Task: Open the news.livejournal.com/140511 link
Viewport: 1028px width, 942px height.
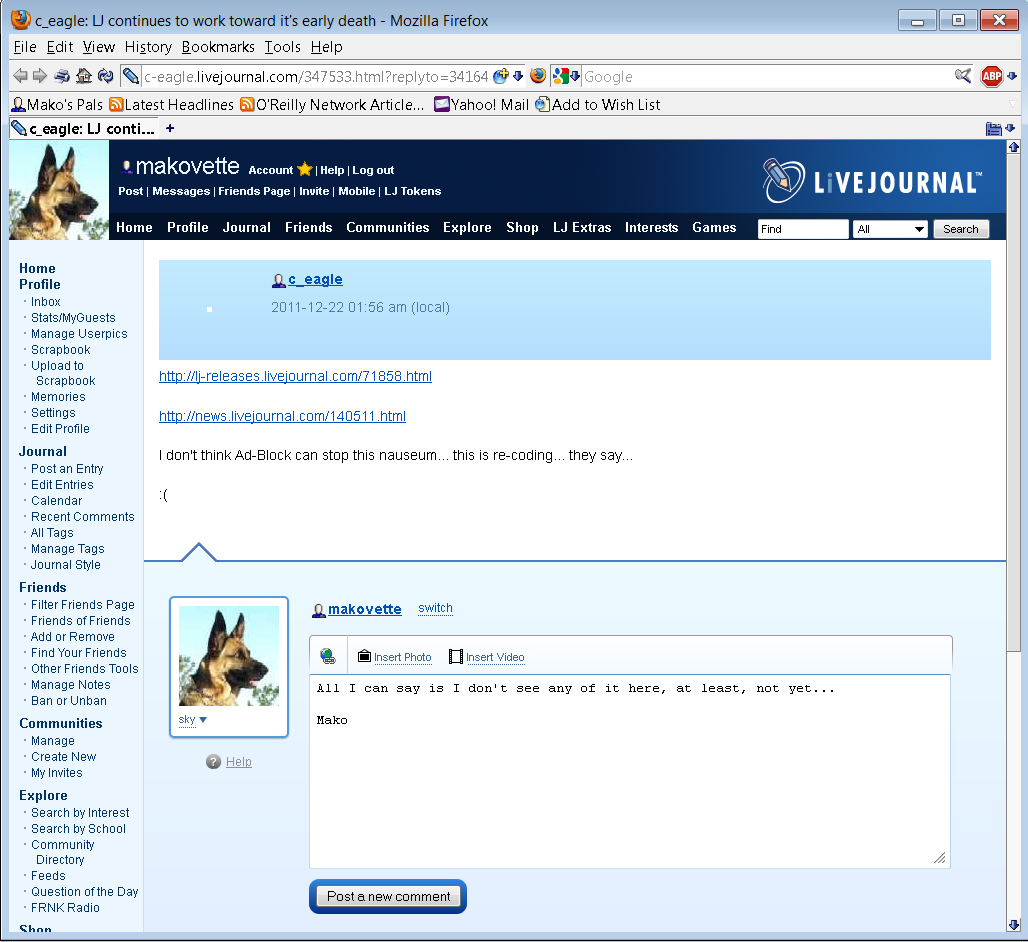Action: [282, 416]
